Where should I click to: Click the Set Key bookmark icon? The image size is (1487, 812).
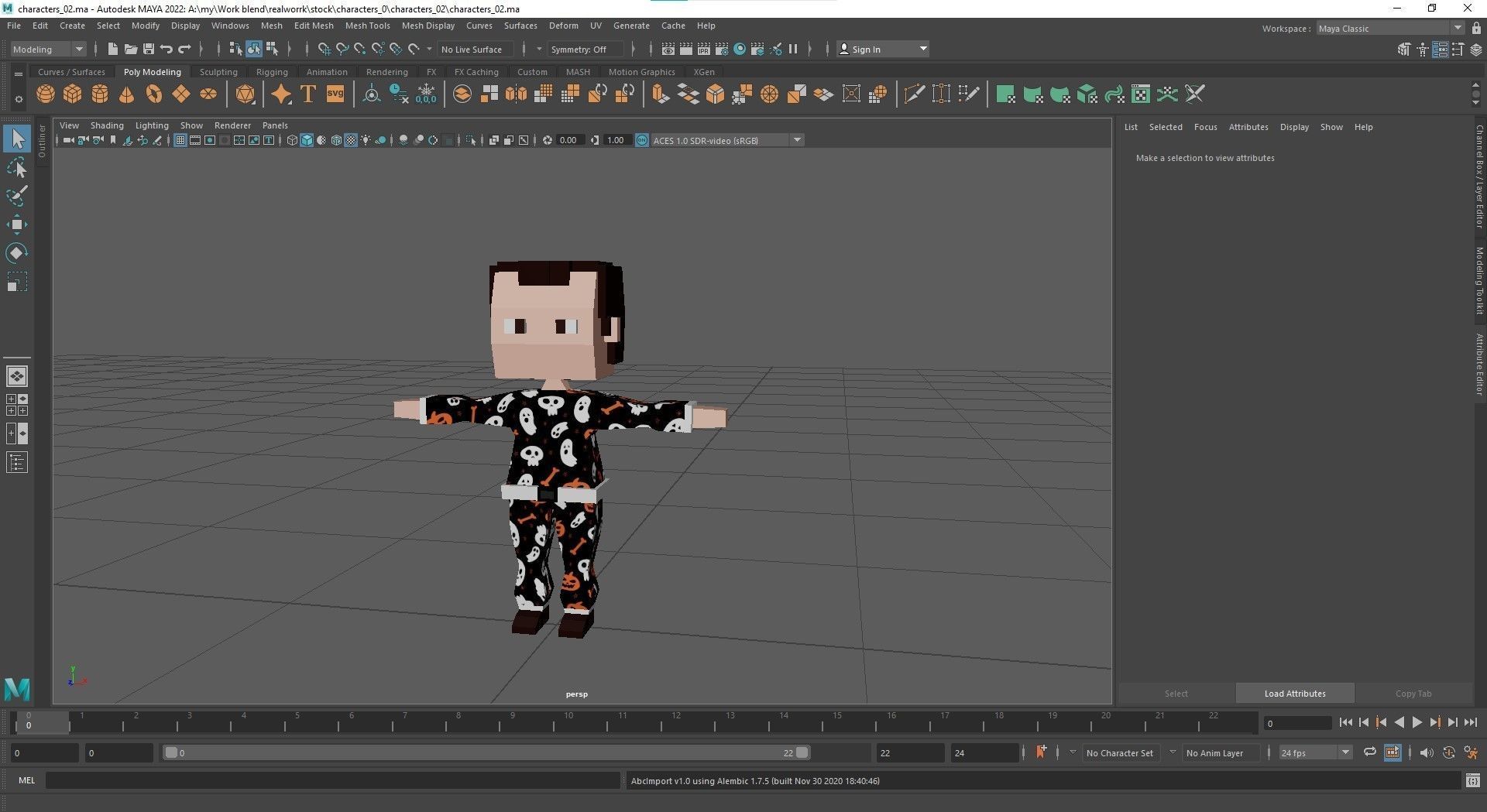click(x=1041, y=752)
